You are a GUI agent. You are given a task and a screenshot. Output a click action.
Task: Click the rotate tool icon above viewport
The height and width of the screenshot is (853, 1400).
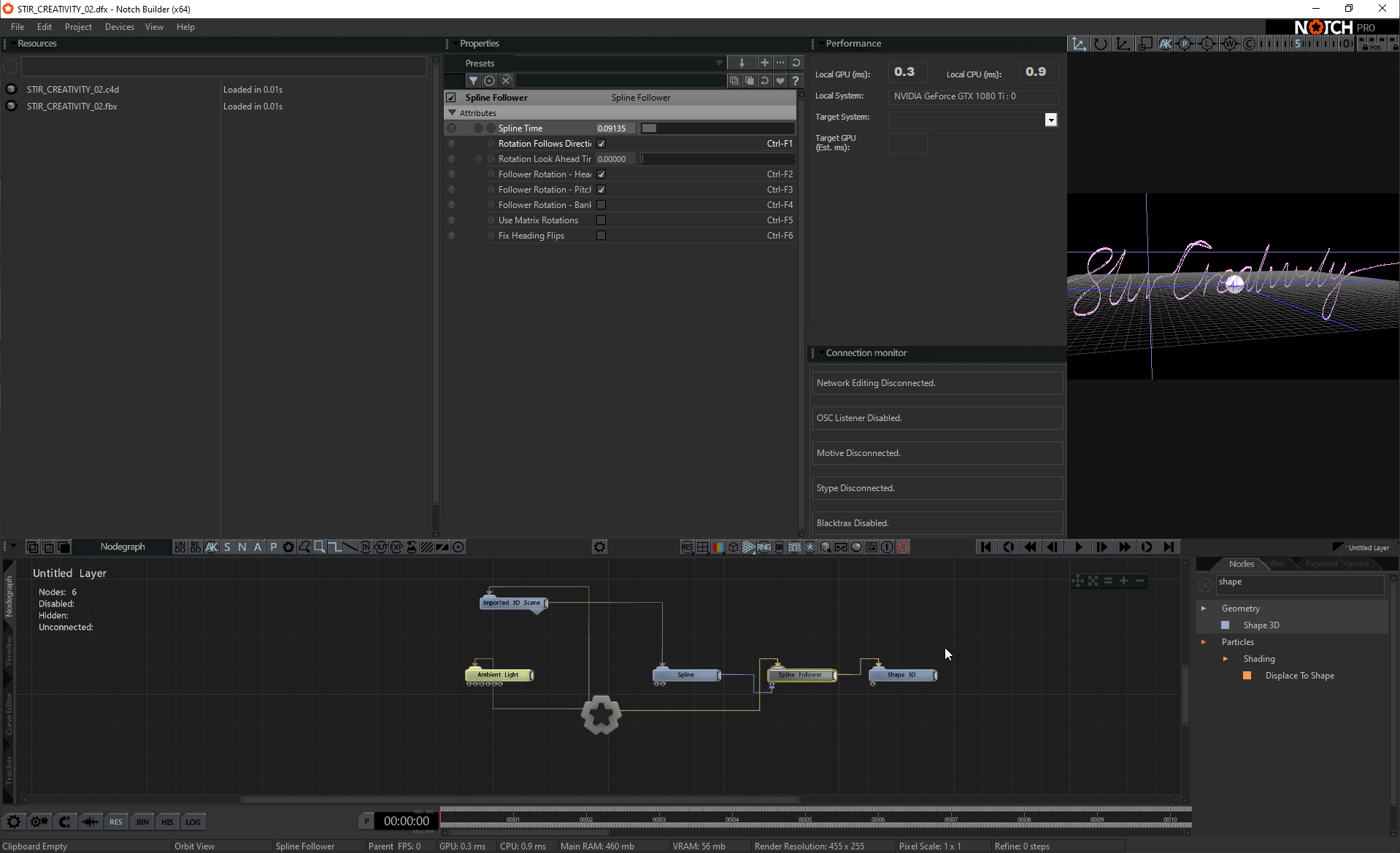1101,44
